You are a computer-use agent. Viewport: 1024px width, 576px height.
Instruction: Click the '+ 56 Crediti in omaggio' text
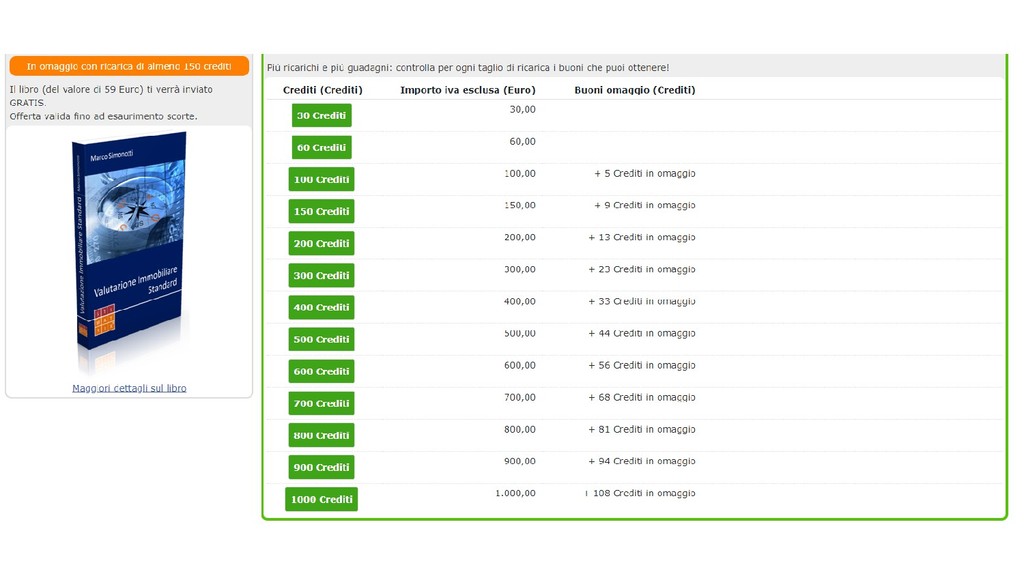tap(642, 365)
